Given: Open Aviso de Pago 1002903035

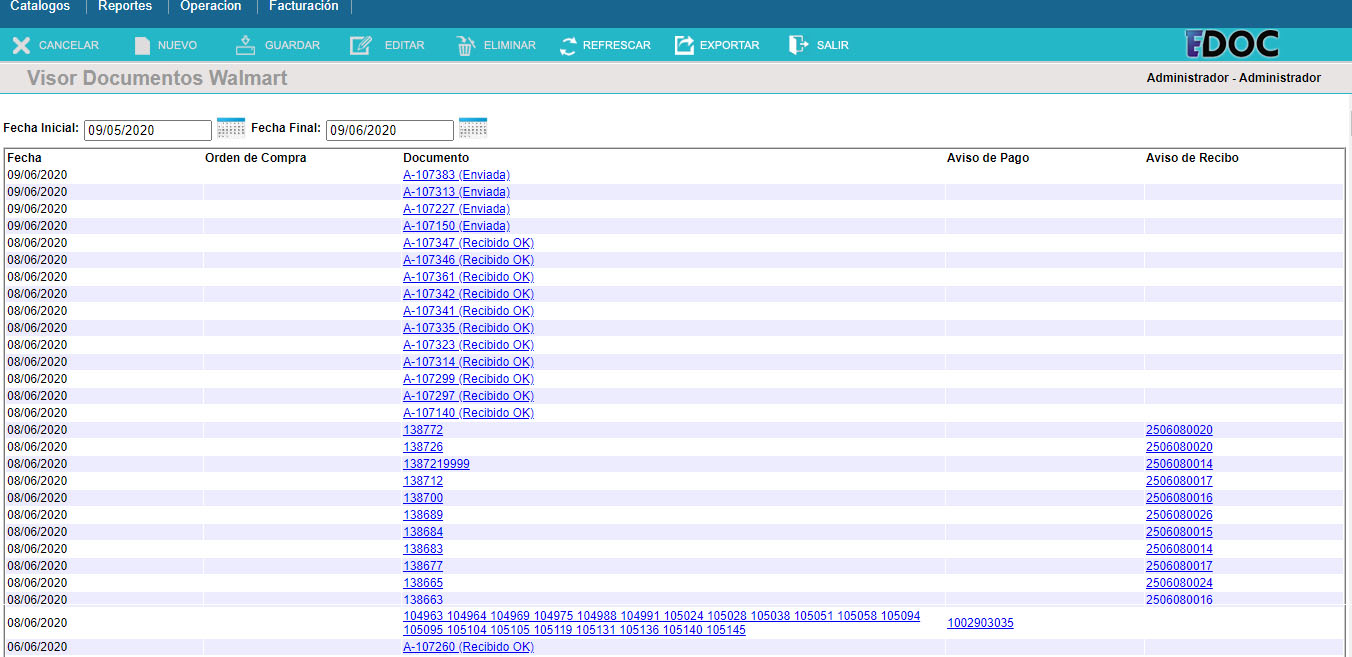Looking at the screenshot, I should 980,623.
